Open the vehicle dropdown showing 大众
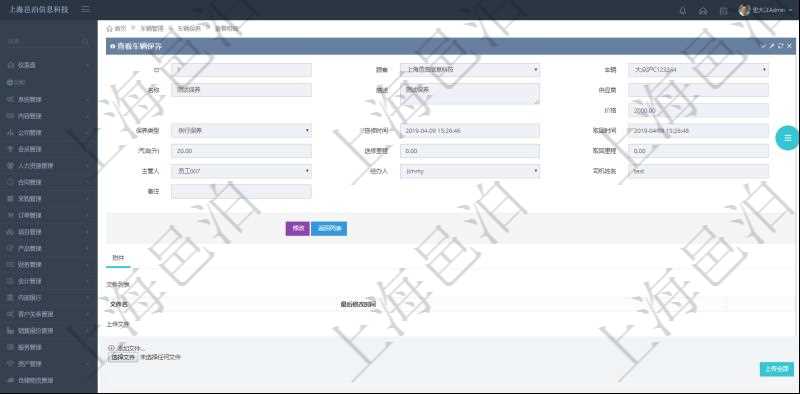This screenshot has height=394, width=800. pos(698,70)
